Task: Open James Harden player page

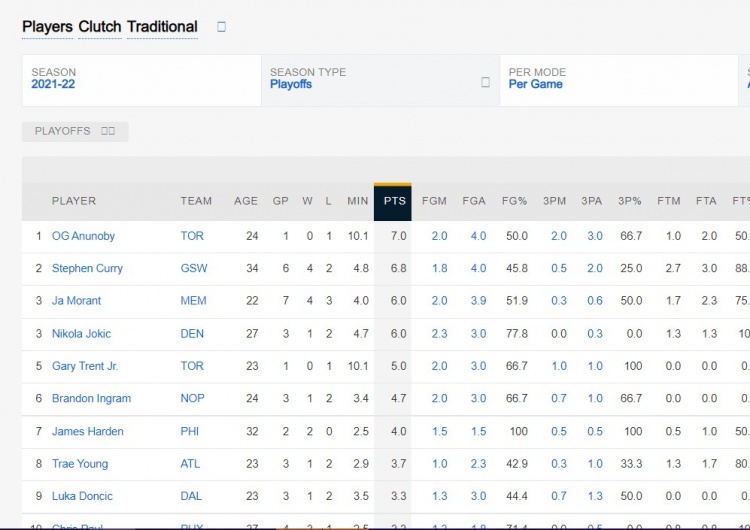Action: click(88, 431)
